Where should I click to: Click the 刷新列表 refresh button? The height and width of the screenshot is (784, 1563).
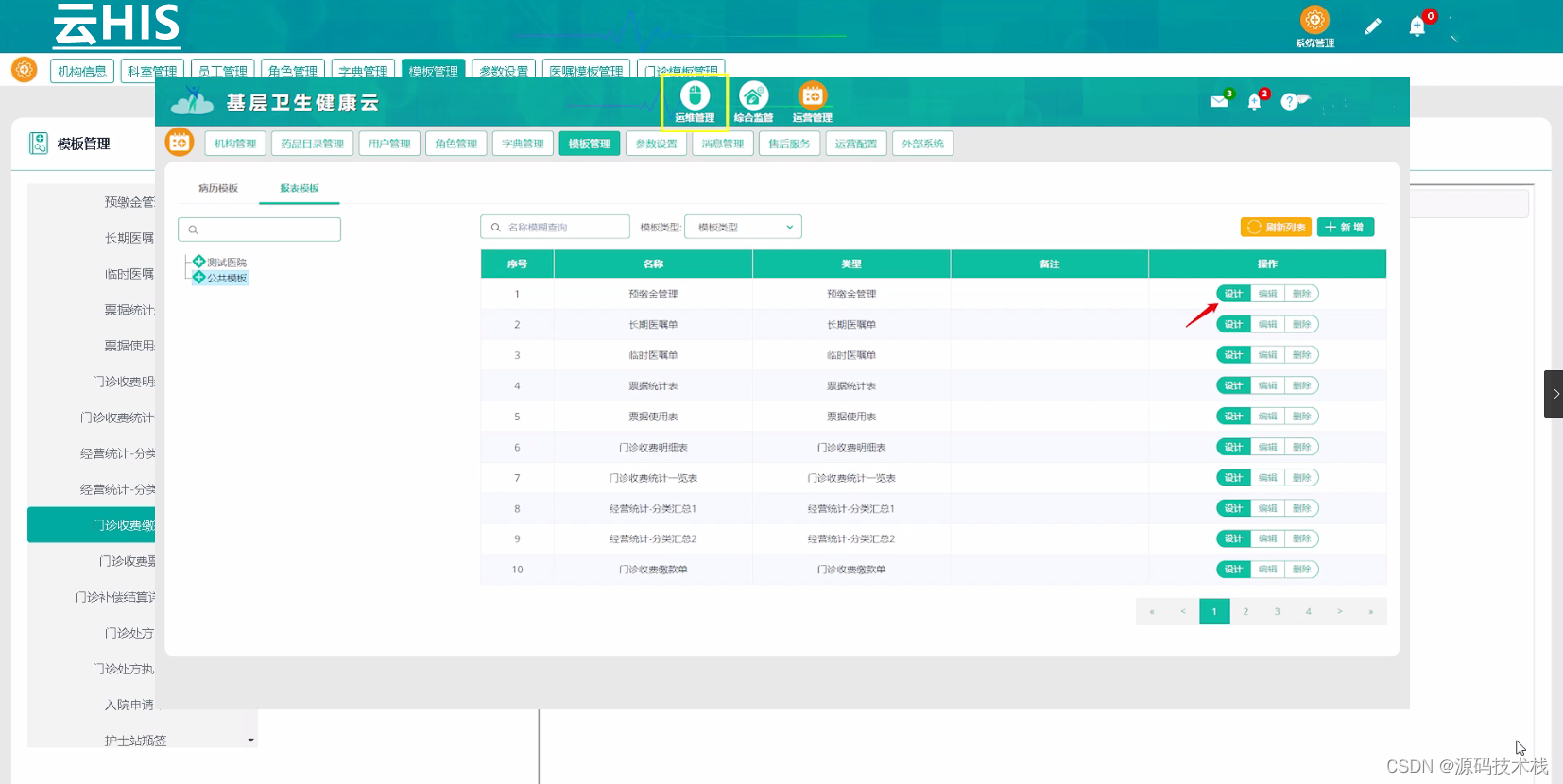(1276, 227)
